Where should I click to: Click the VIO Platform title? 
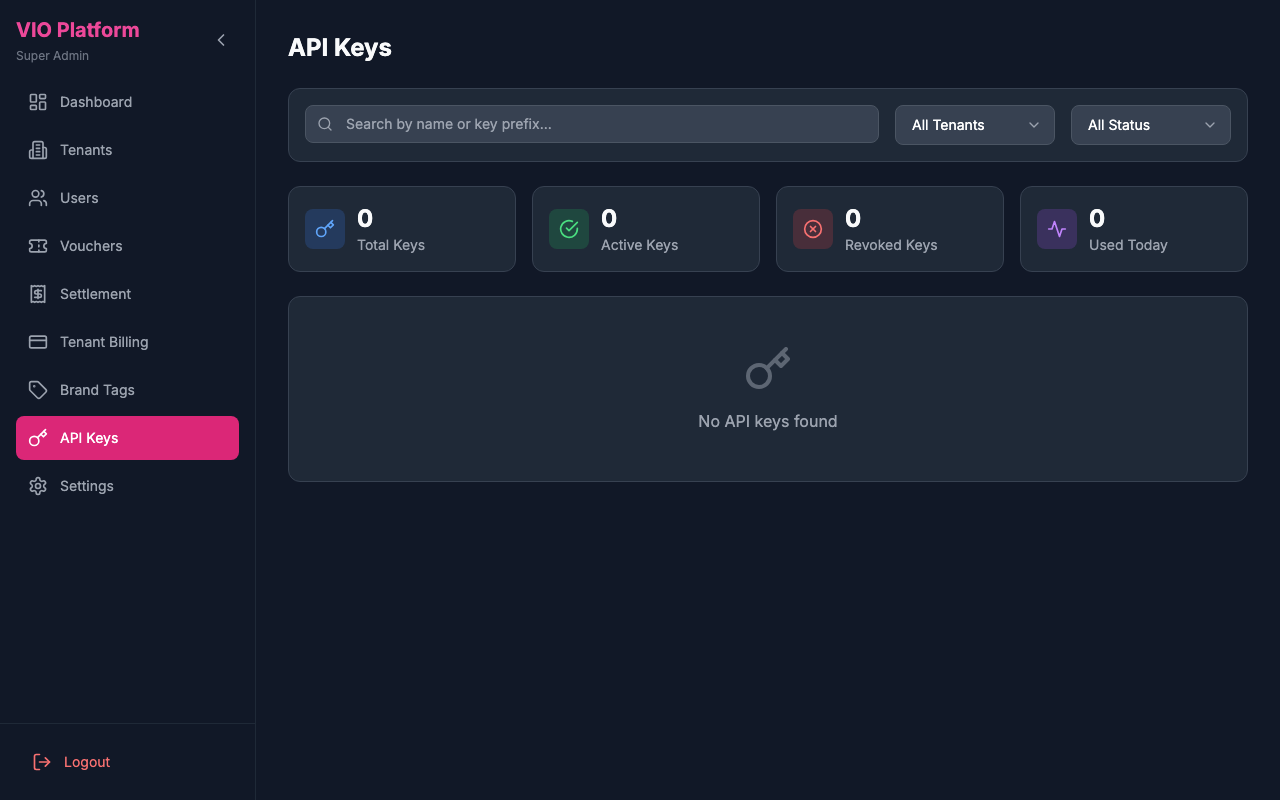point(77,29)
